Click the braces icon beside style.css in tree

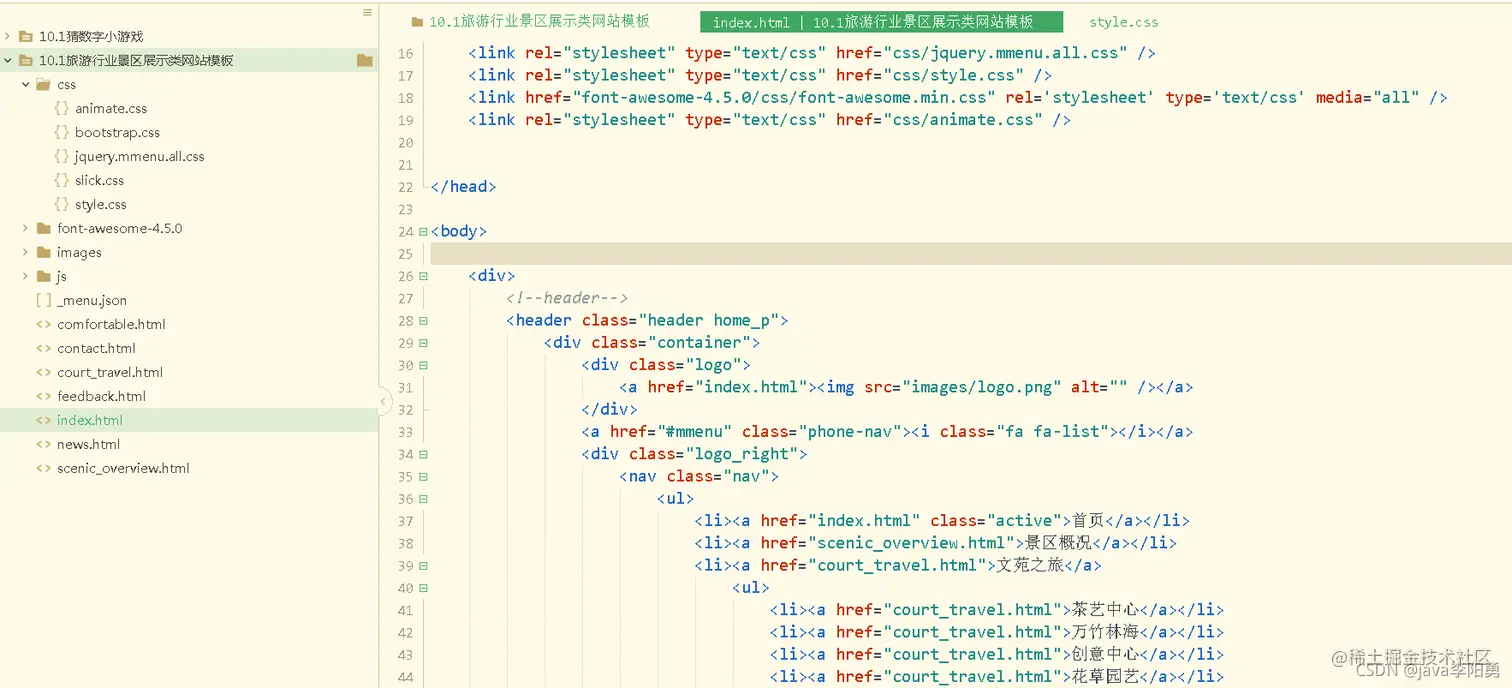tap(61, 204)
